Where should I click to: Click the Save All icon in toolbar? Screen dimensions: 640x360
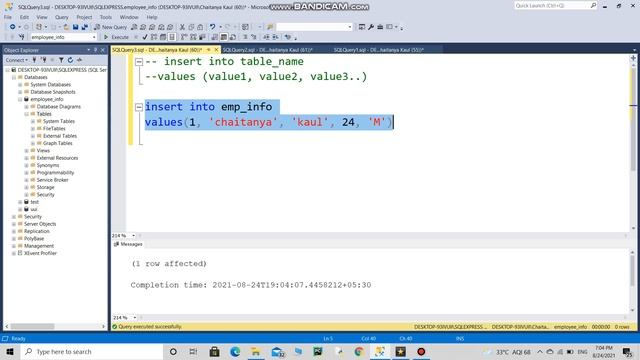84,27
